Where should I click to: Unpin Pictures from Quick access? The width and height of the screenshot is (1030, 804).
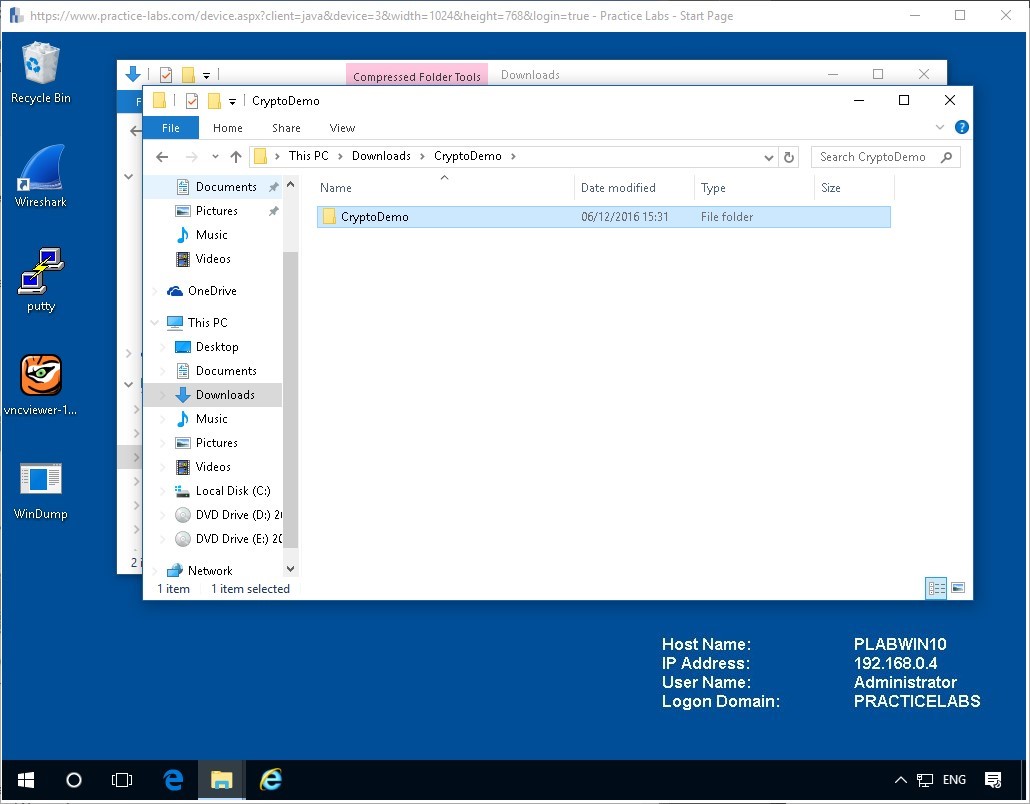point(272,210)
